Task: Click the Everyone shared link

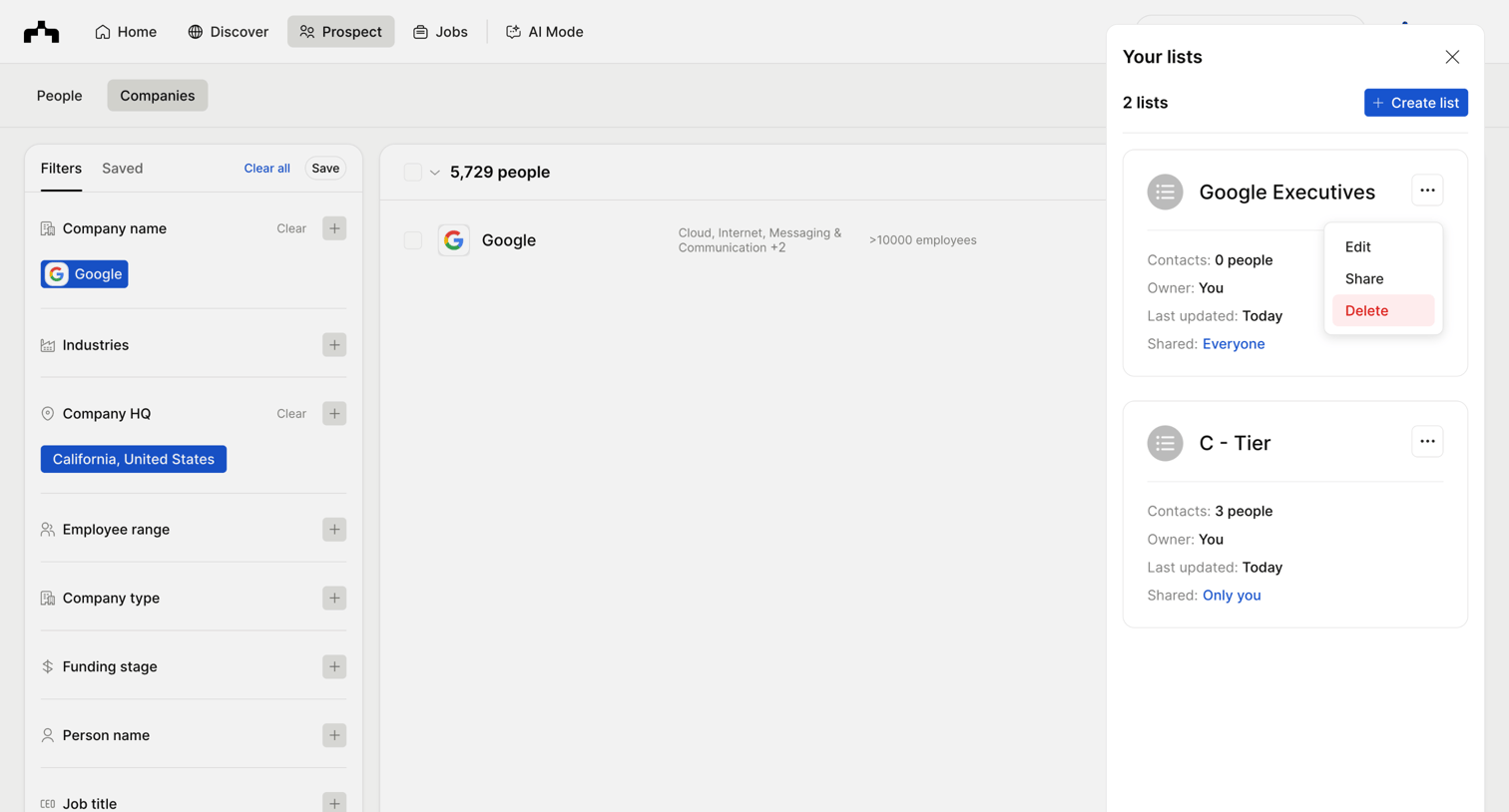Action: tap(1234, 344)
